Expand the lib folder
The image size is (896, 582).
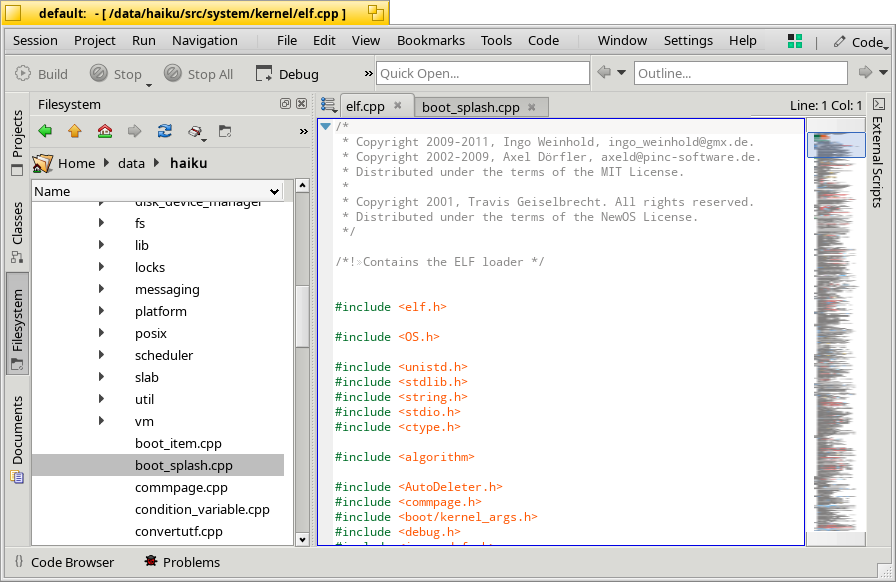point(101,245)
